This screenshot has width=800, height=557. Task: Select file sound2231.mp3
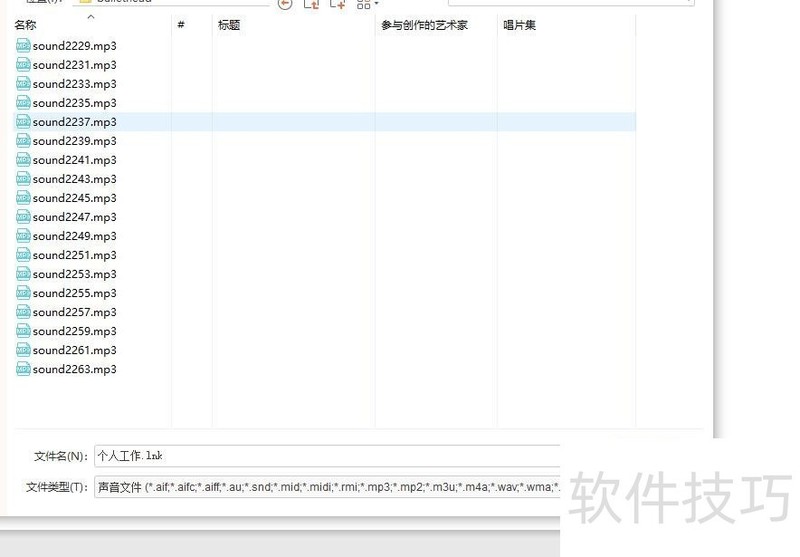[74, 65]
